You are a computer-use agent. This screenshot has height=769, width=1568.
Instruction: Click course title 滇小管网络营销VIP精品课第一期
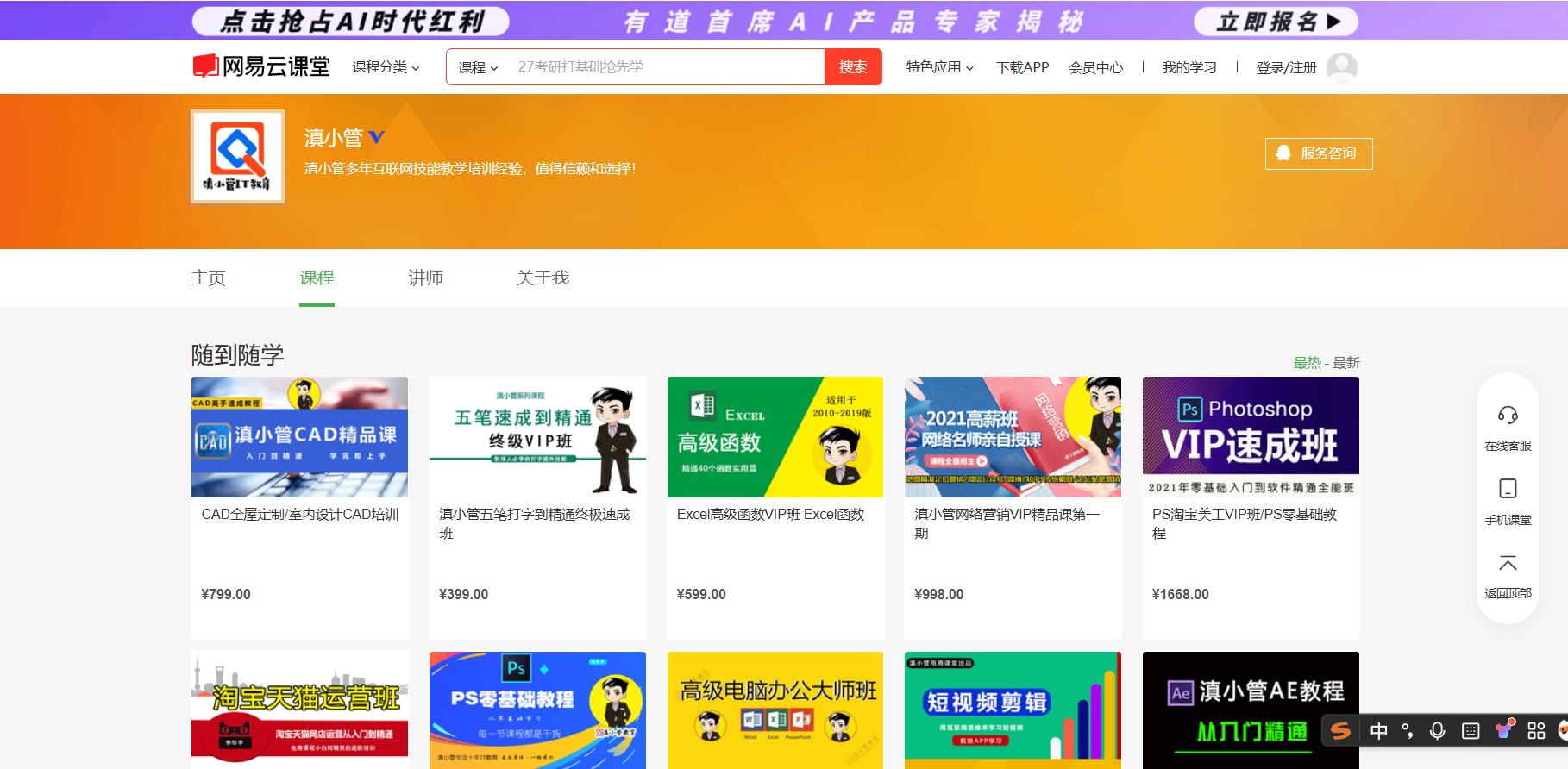point(1007,523)
